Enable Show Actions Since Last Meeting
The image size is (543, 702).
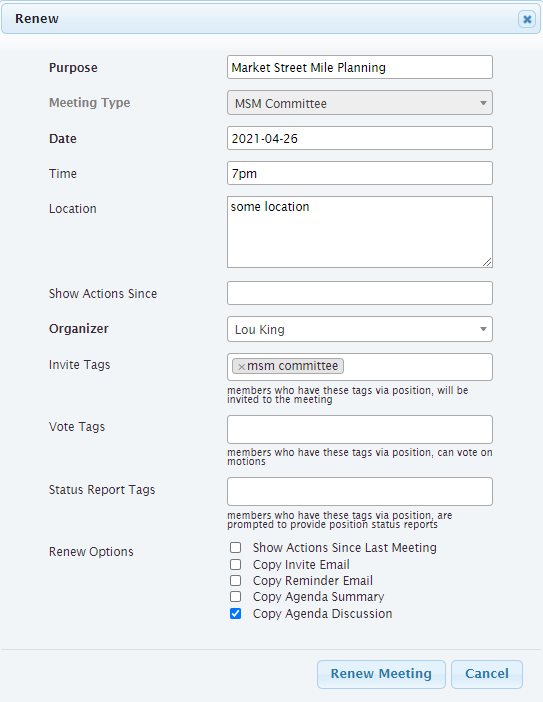pyautogui.click(x=235, y=548)
